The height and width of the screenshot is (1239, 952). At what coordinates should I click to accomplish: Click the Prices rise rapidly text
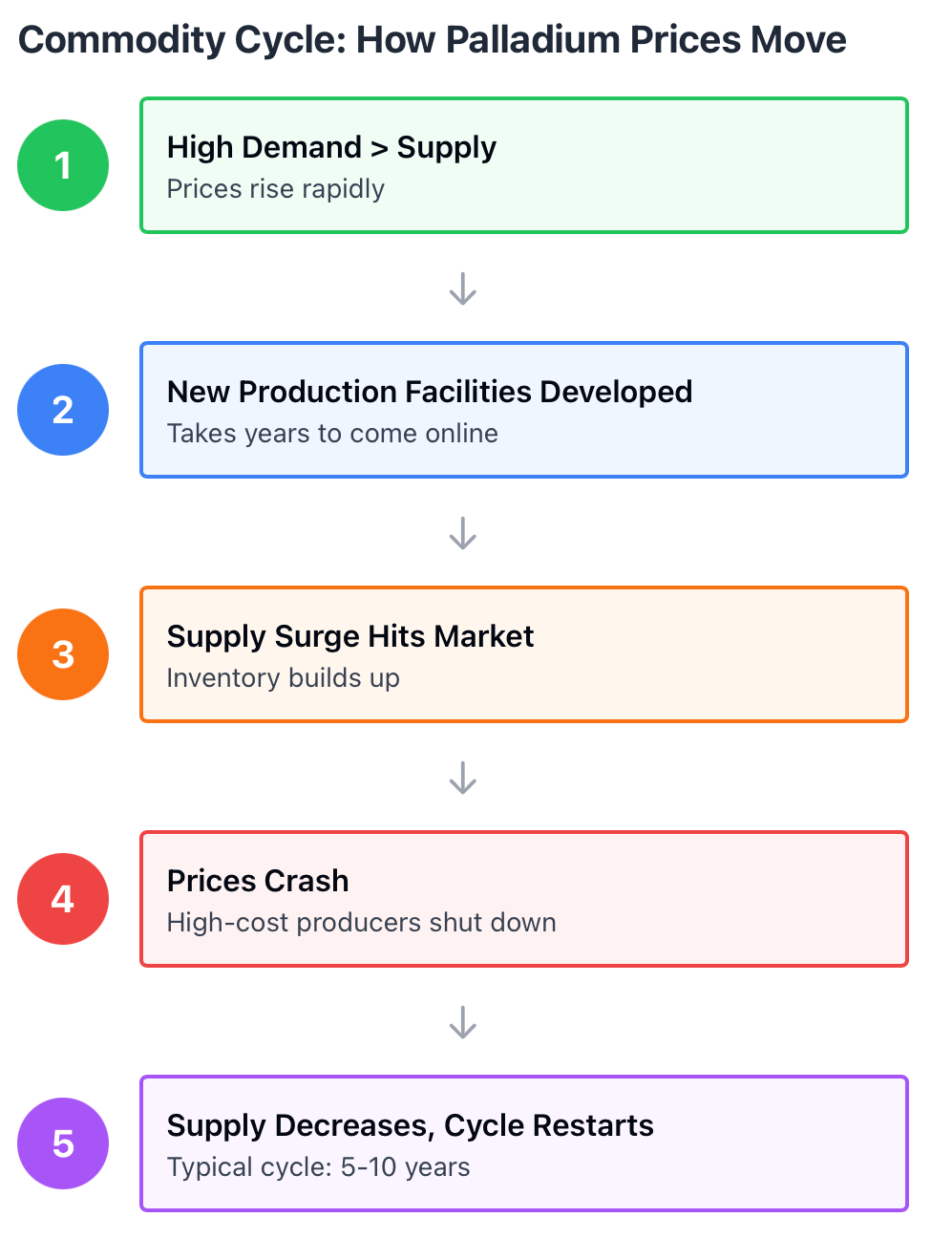276,189
